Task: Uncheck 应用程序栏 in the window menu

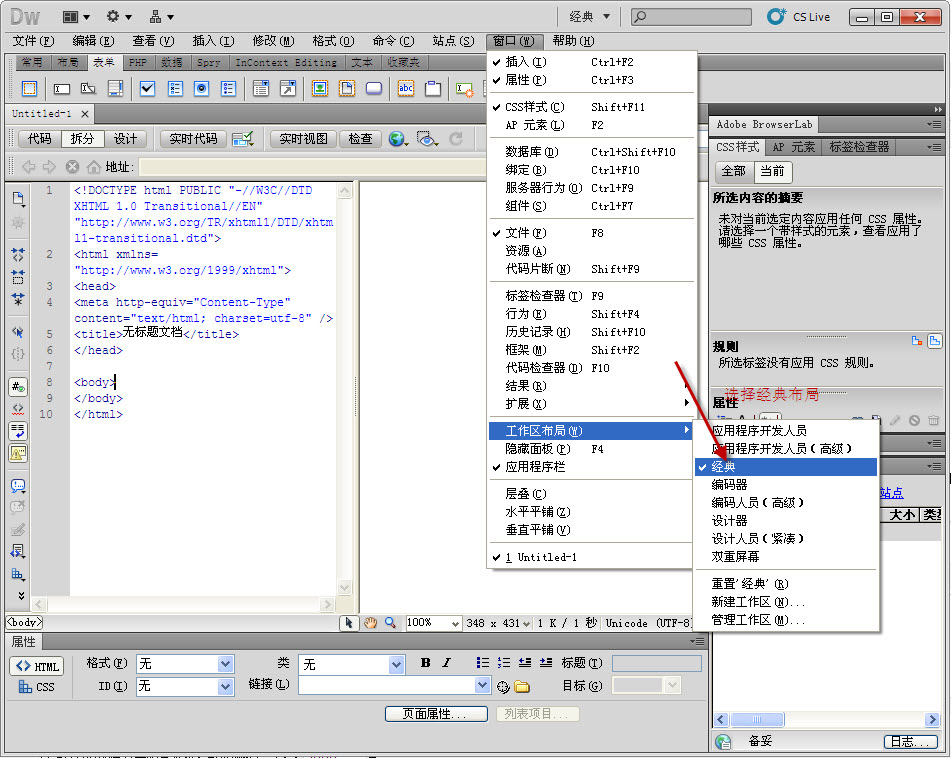Action: (x=535, y=467)
